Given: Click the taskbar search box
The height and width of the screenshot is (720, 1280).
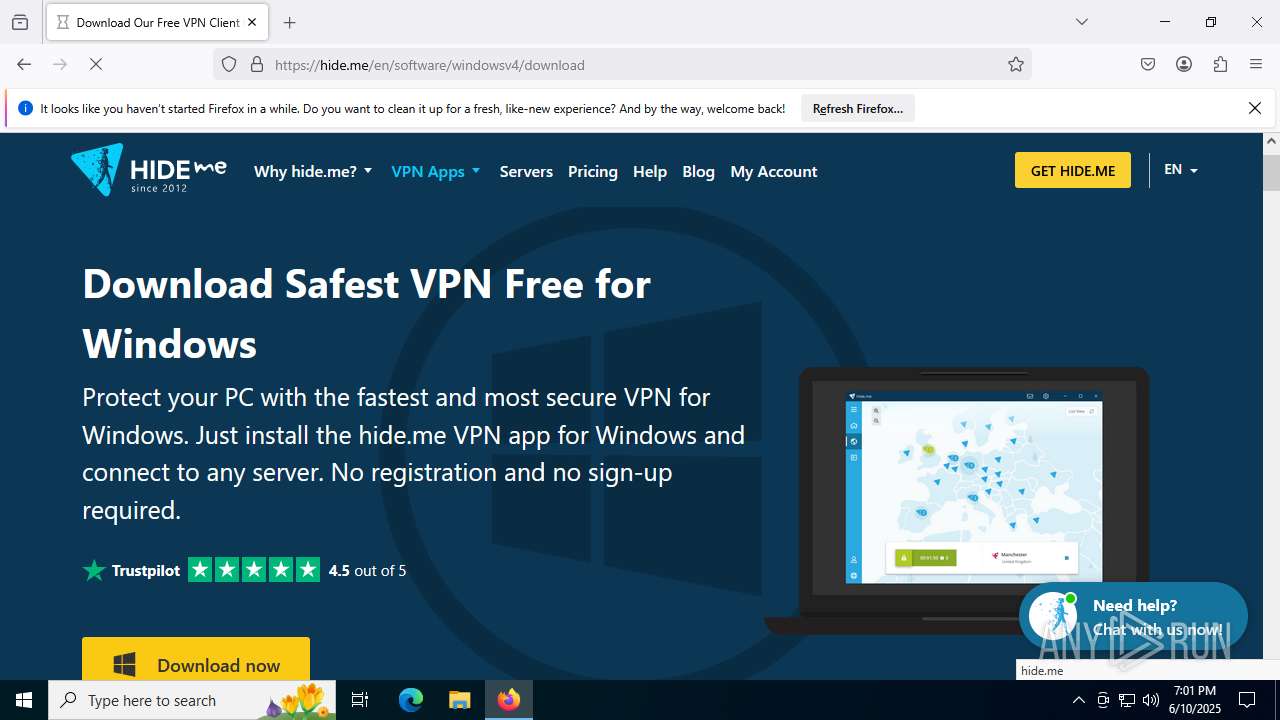Looking at the screenshot, I should click(193, 700).
